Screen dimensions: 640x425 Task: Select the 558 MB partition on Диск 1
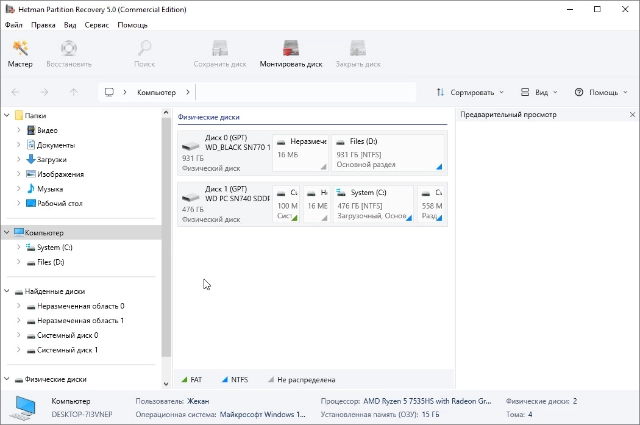point(432,204)
